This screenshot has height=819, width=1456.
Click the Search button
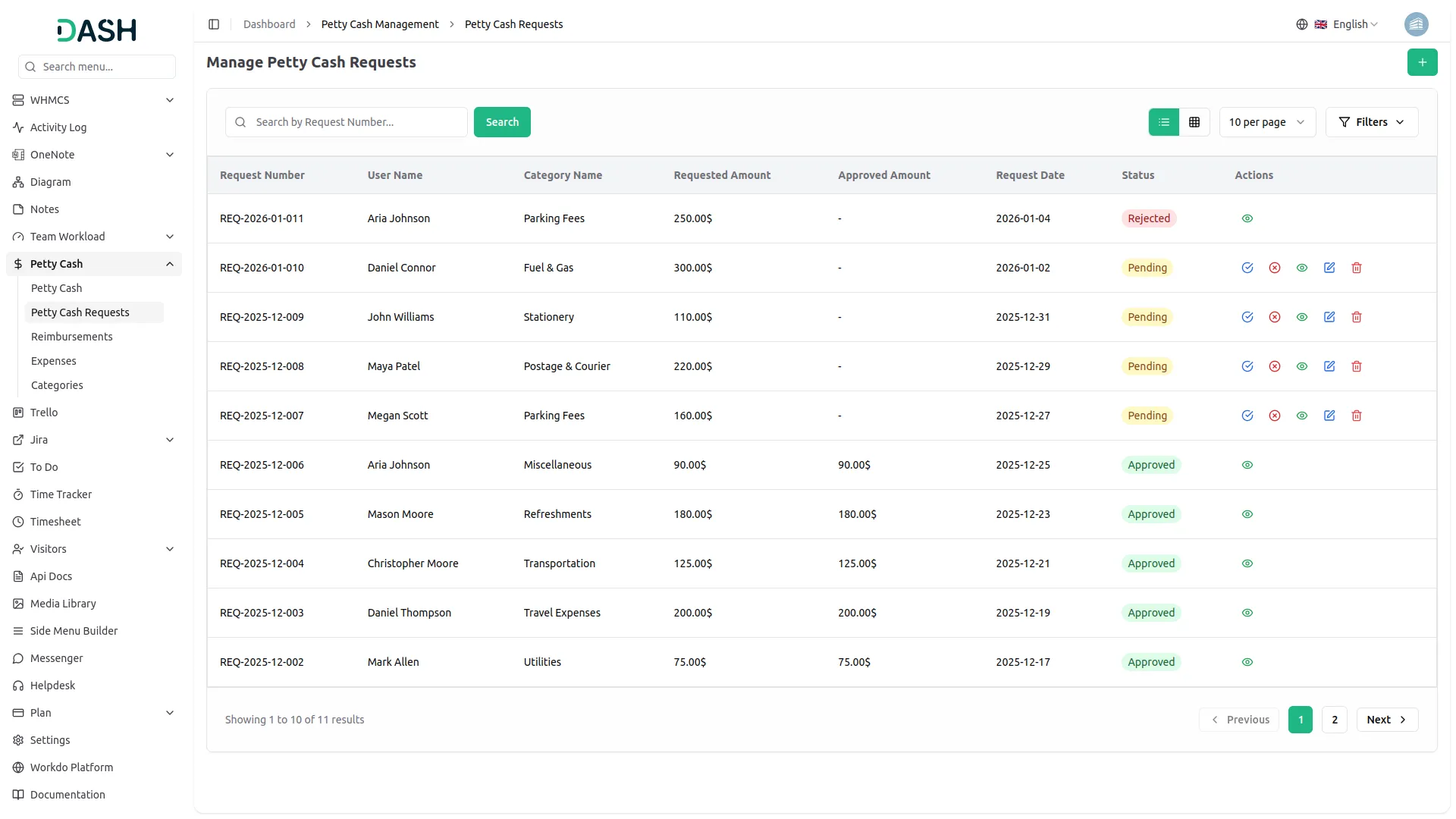pos(502,121)
